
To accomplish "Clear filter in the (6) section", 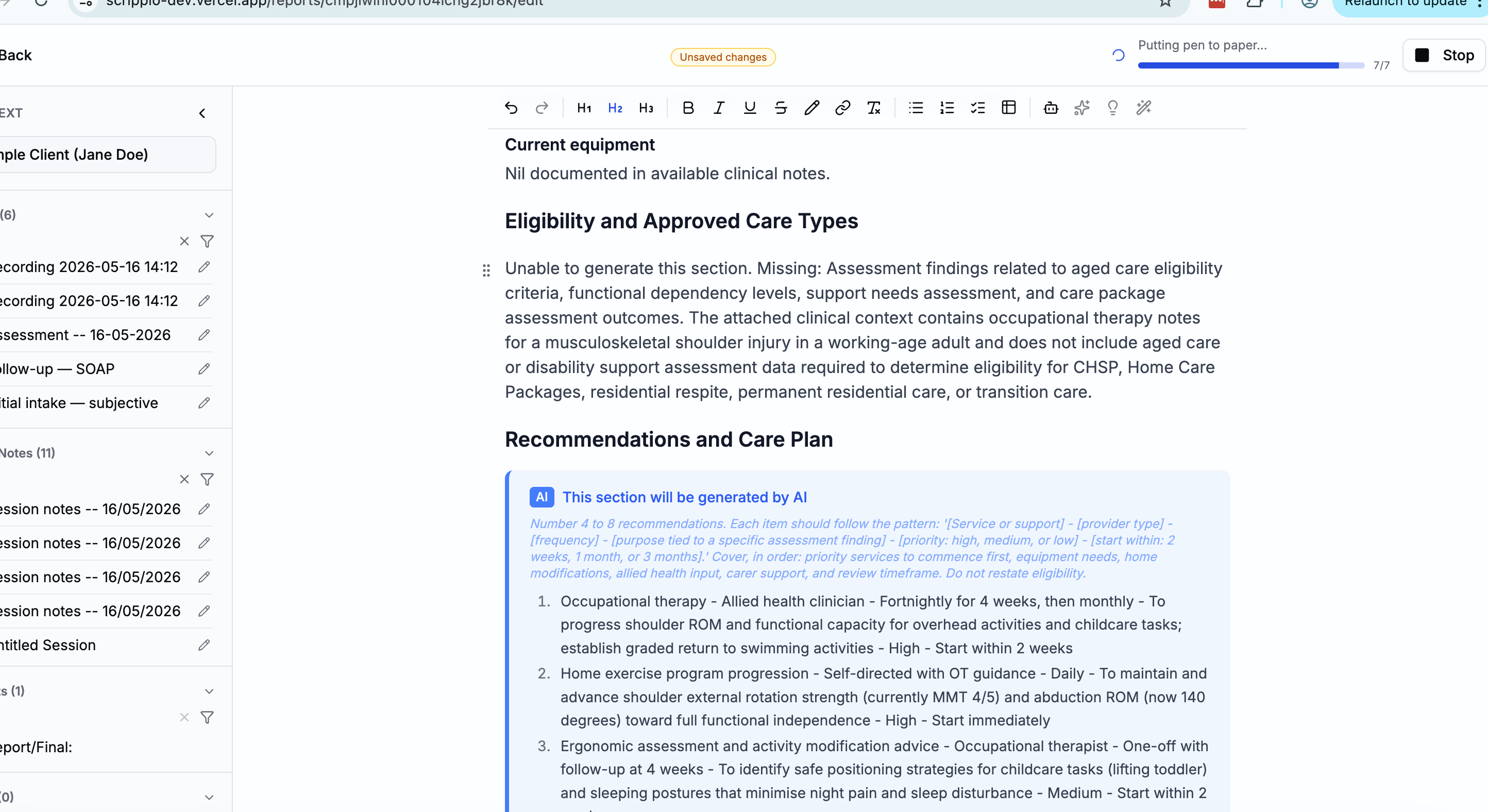I will 184,242.
